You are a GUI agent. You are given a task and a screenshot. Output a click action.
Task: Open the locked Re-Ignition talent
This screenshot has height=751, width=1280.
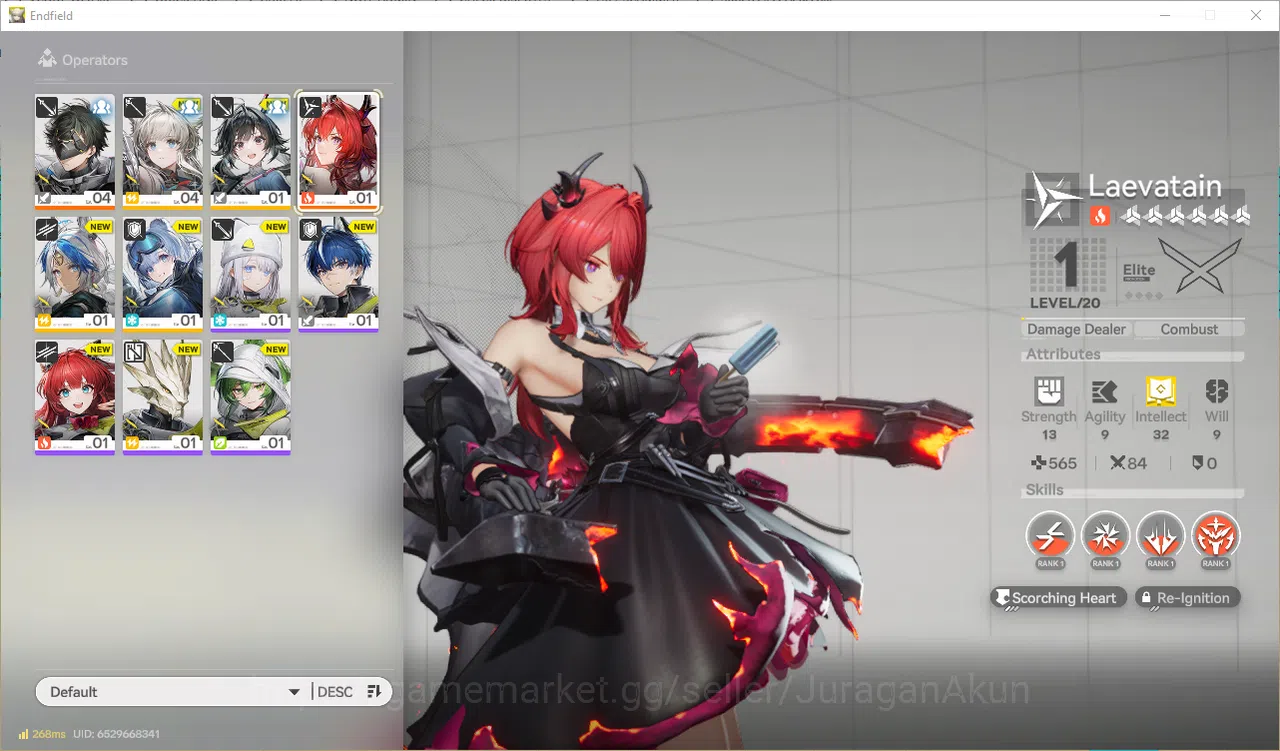pos(1188,598)
